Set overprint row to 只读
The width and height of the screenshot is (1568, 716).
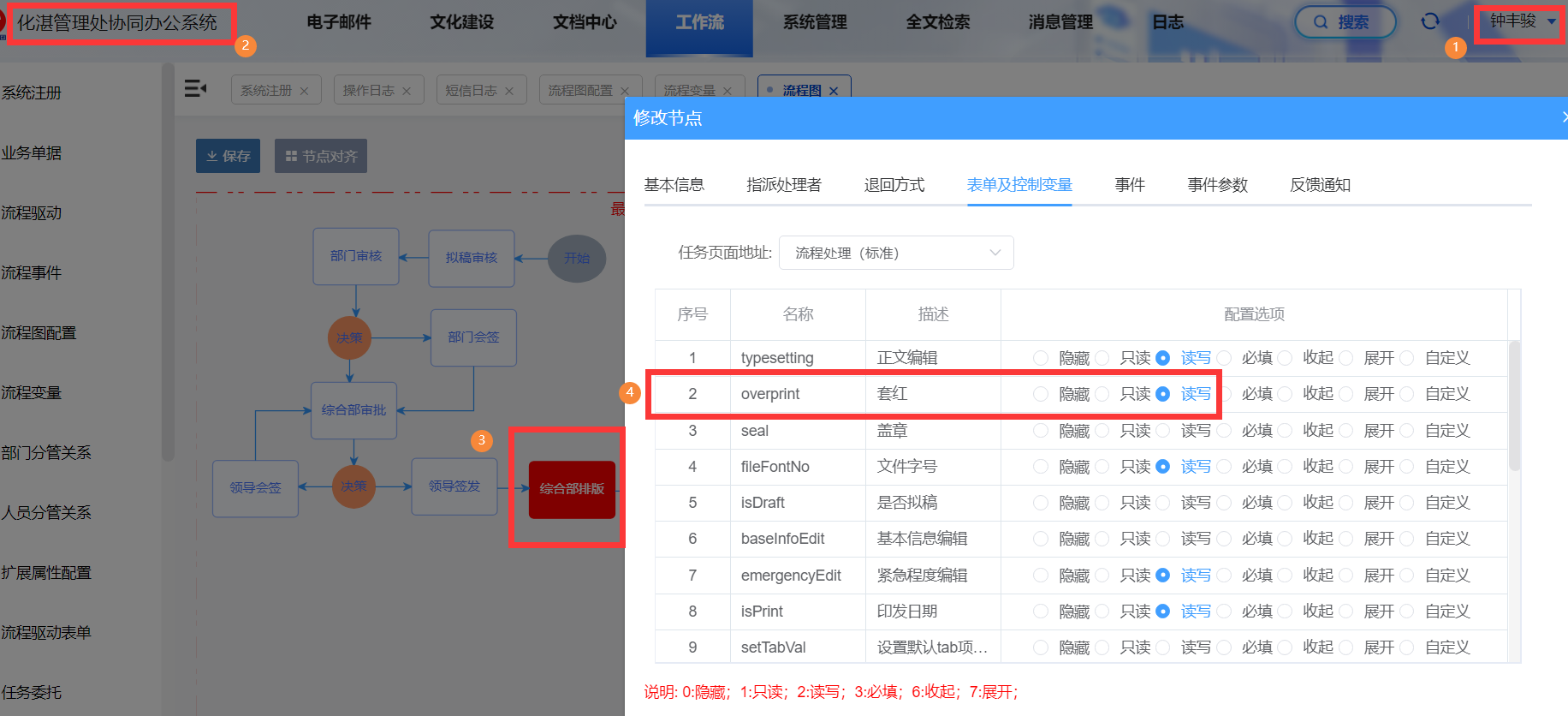pos(1102,394)
